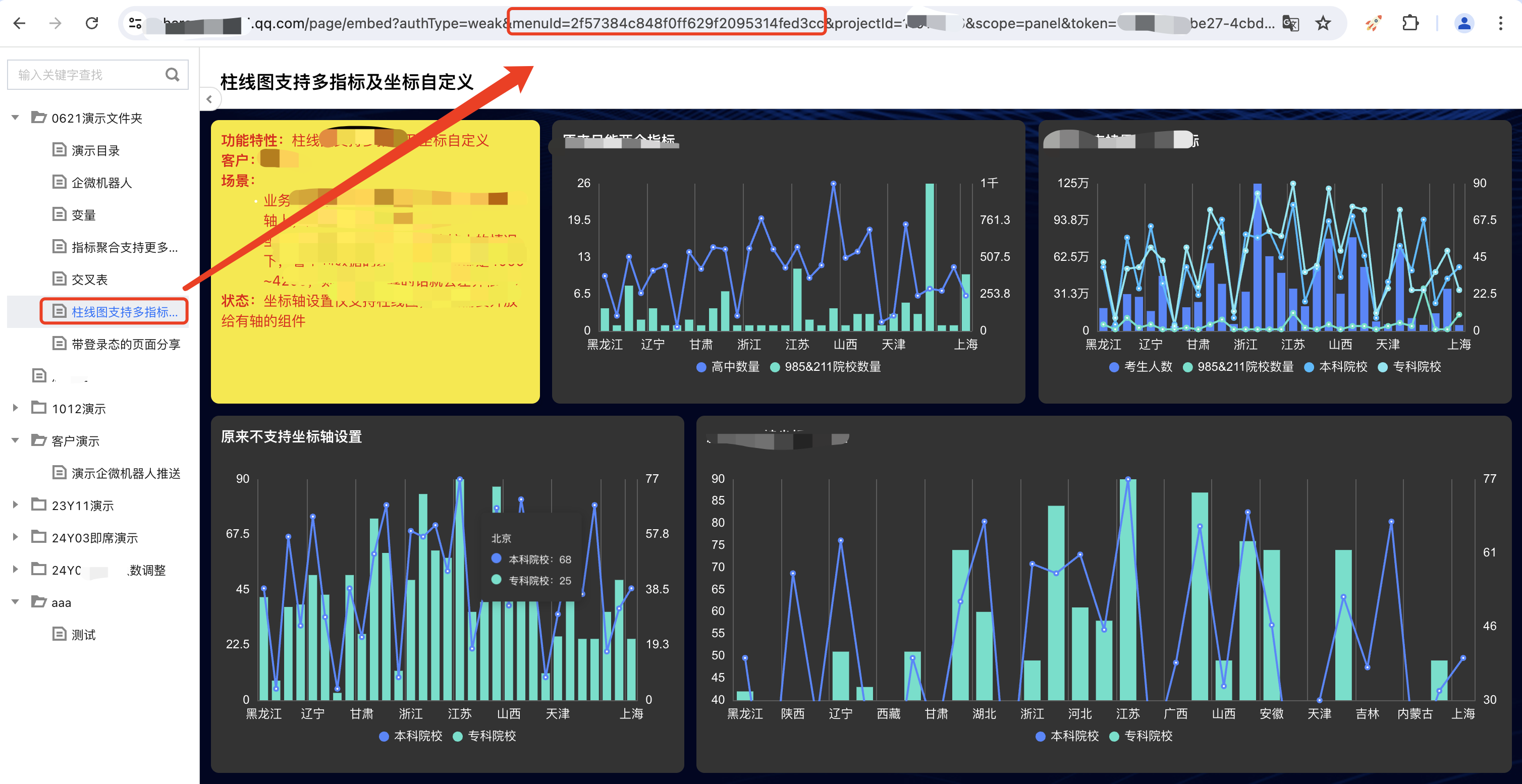
Task: Click the 企微机器人 page link
Action: pyautogui.click(x=101, y=183)
